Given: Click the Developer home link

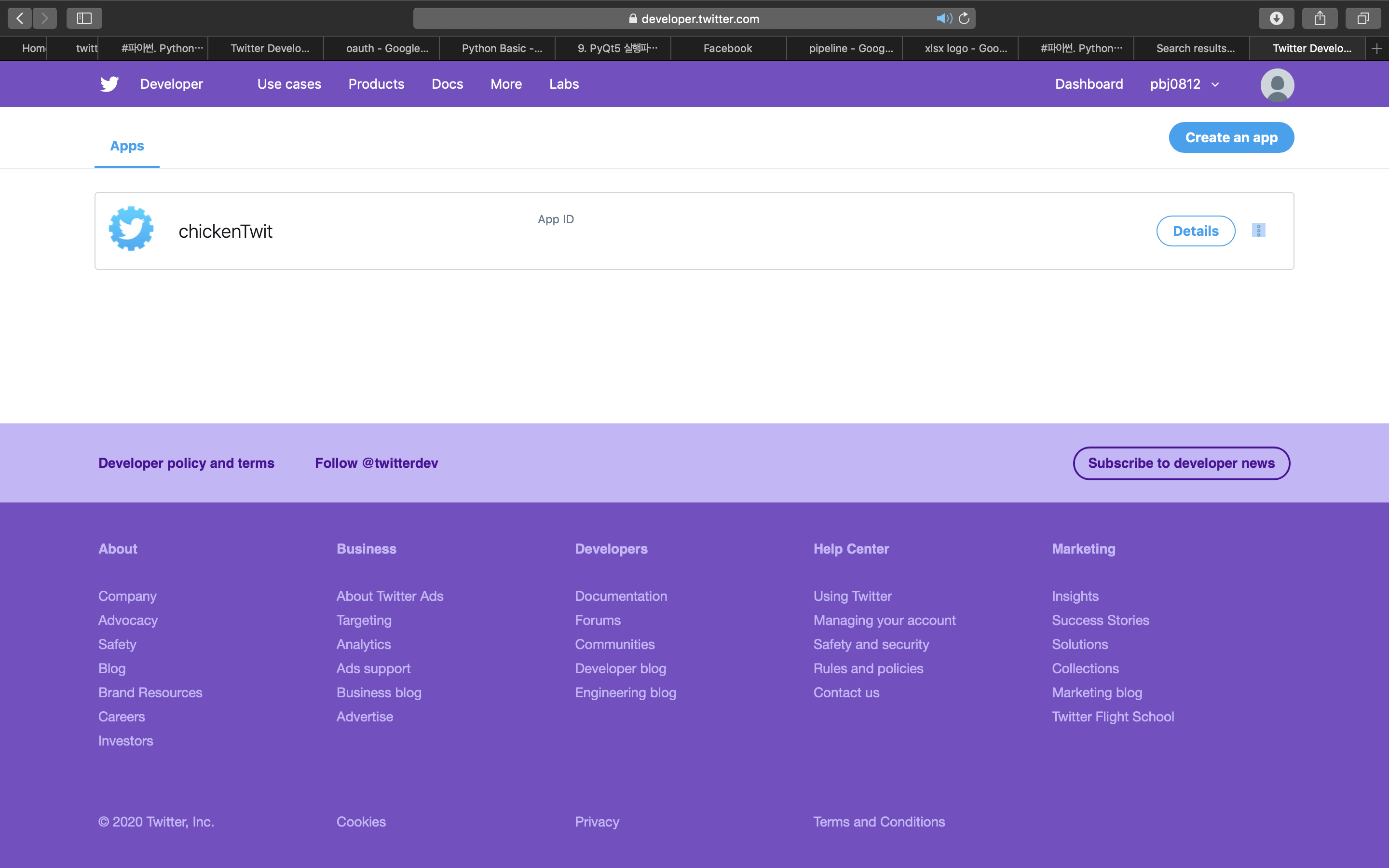Looking at the screenshot, I should point(171,84).
